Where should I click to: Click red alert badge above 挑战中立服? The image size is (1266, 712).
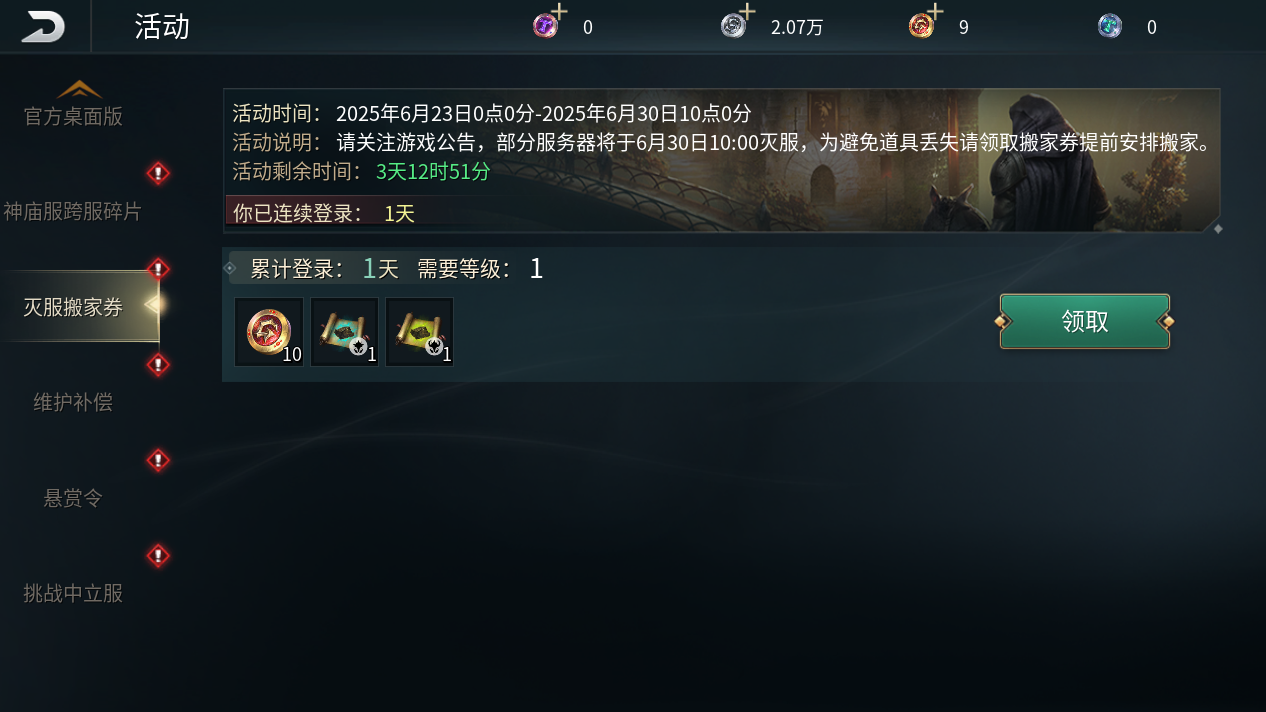pyautogui.click(x=158, y=556)
